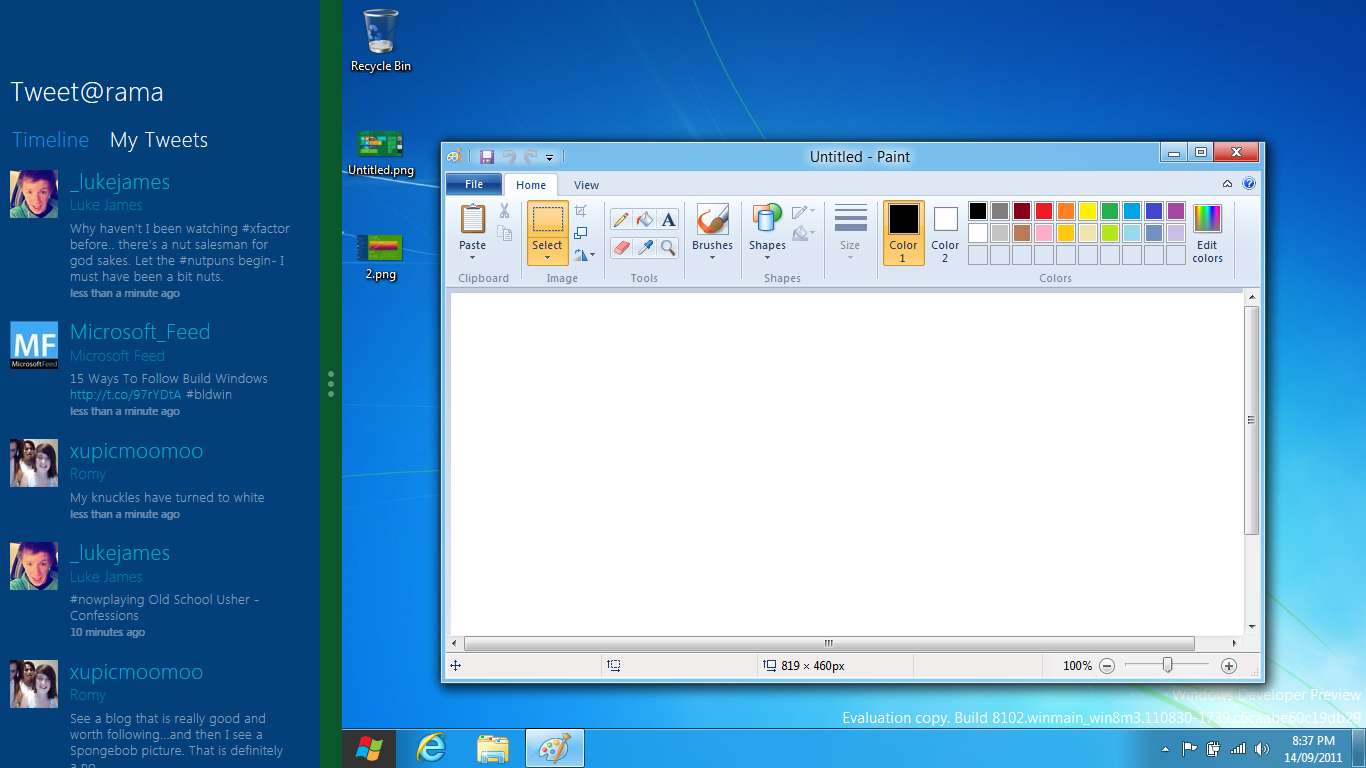Open the Microsoft_Feed username in Tweet@rama
This screenshot has height=768, width=1366.
pyautogui.click(x=140, y=332)
